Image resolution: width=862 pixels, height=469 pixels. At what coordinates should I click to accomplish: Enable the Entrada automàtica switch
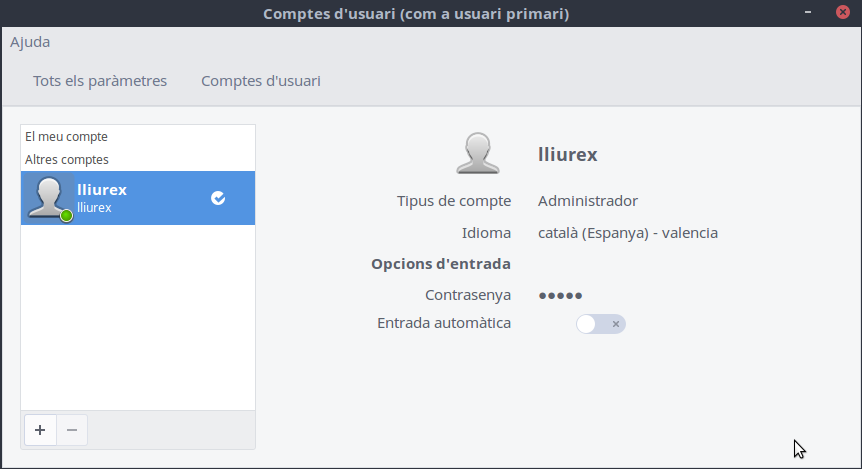pos(601,323)
